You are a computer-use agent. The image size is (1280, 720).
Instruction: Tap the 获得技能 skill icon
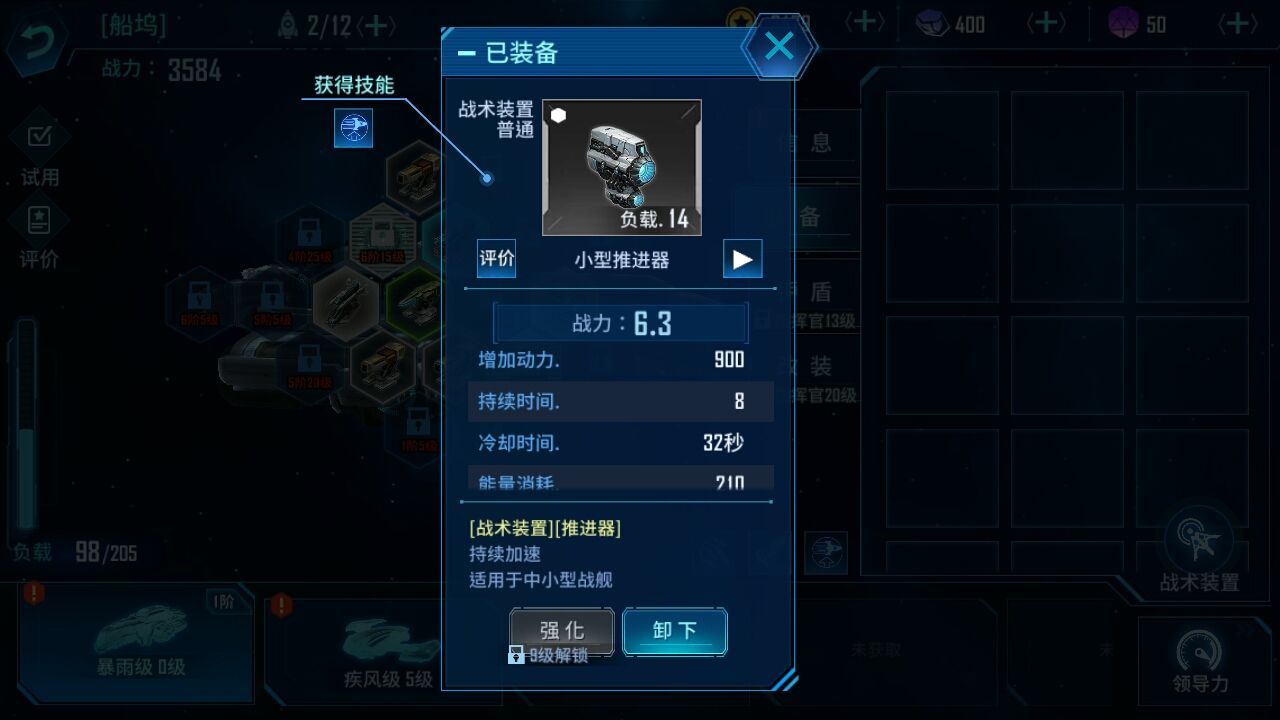(x=353, y=128)
